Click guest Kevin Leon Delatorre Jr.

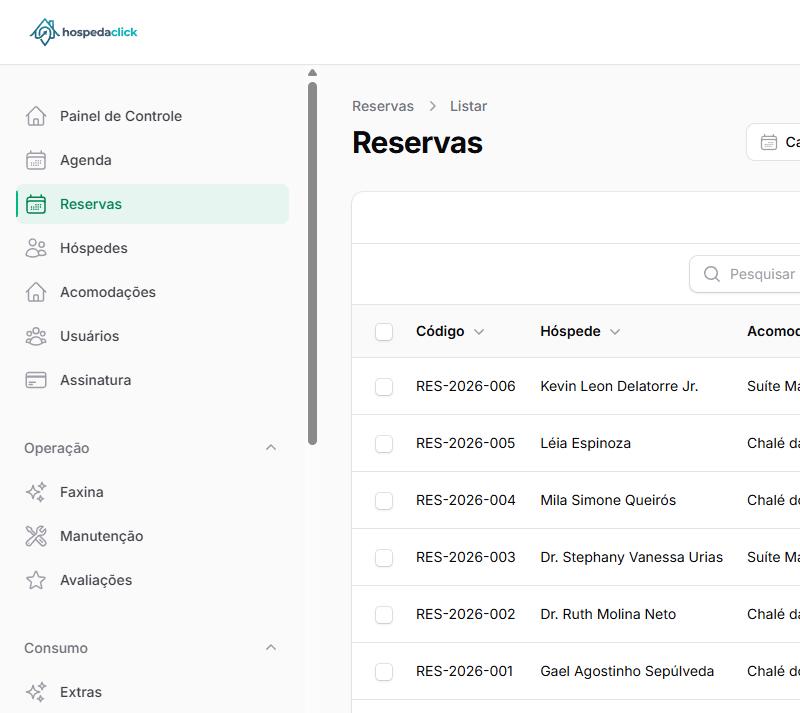pos(619,386)
